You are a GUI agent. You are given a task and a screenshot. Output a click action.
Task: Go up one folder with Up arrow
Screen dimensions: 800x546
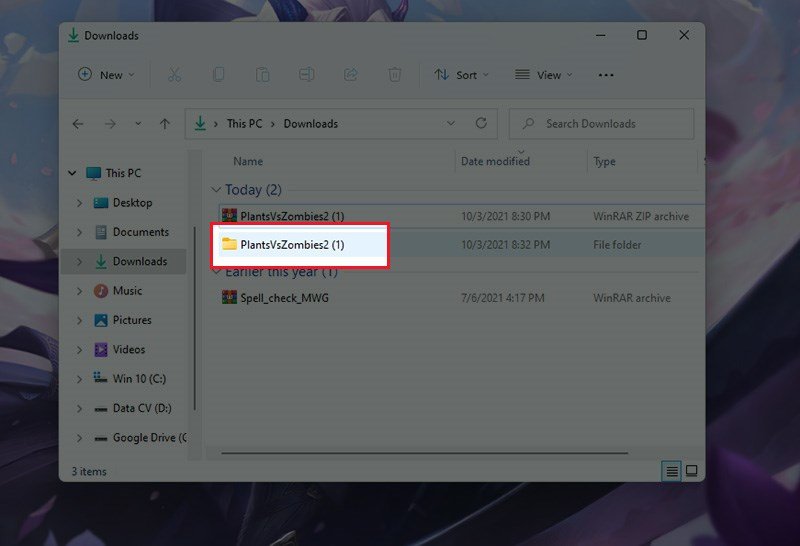(x=165, y=124)
